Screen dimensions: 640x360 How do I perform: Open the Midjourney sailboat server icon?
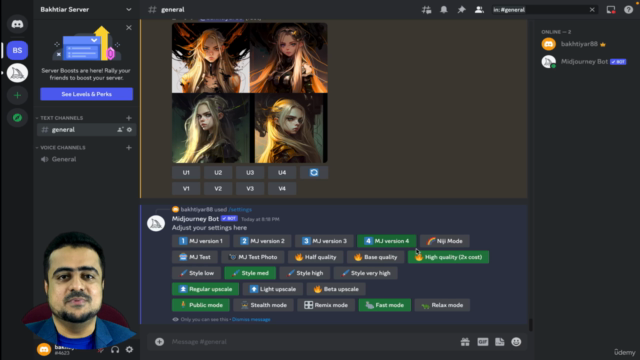pos(17,73)
